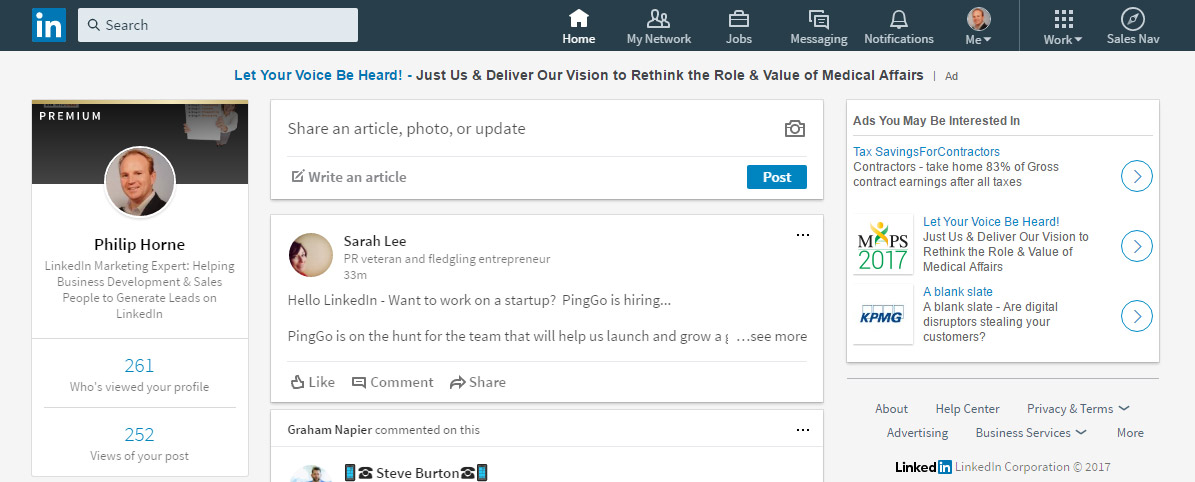Expand Sarah Lee's post with see more
The image size is (1195, 482).
tap(772, 336)
